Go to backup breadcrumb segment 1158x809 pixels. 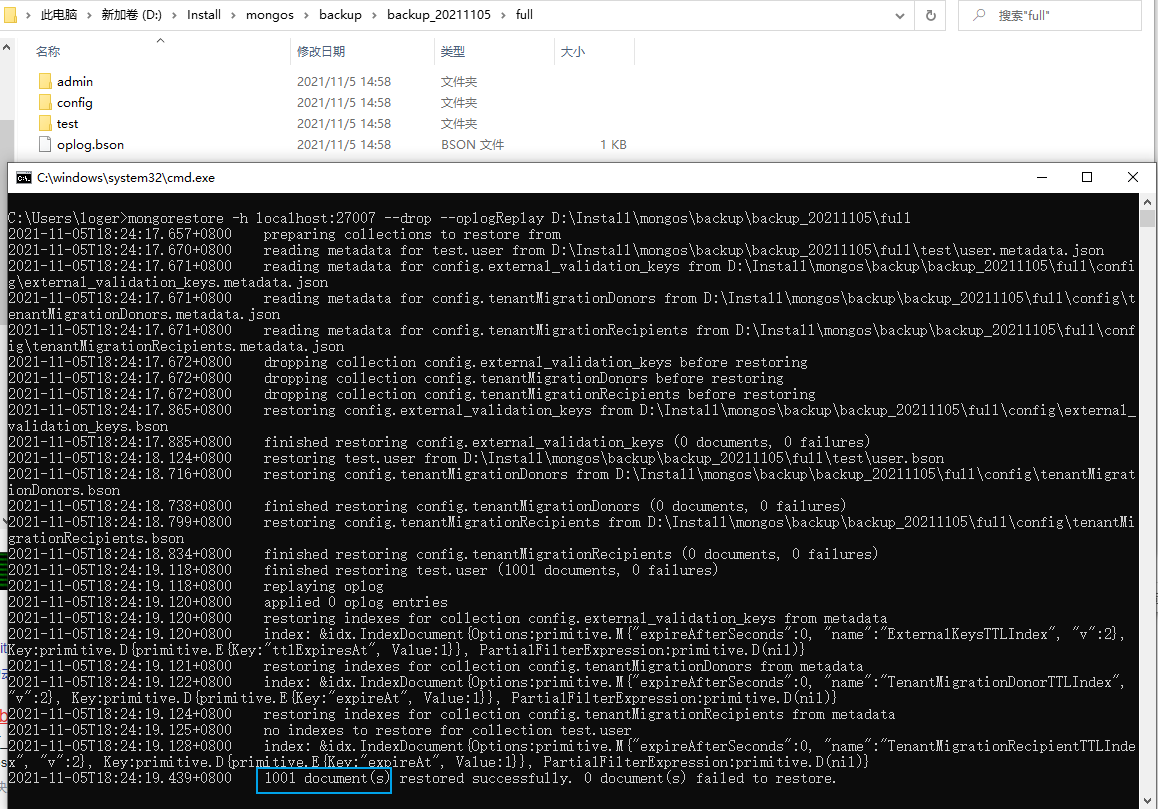coord(340,15)
